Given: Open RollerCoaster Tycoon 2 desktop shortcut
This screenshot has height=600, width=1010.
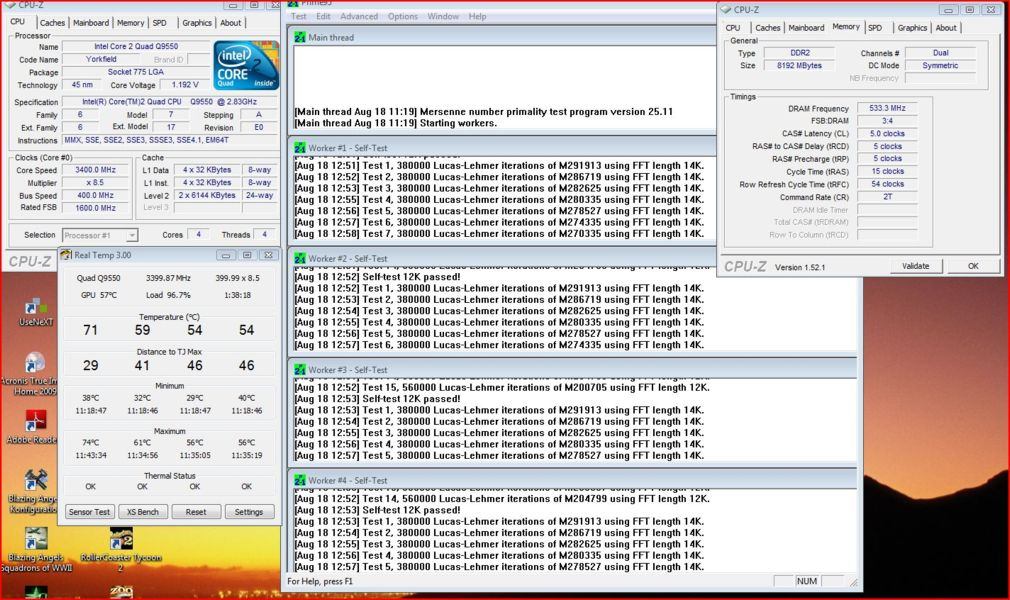Looking at the screenshot, I should click(x=121, y=550).
